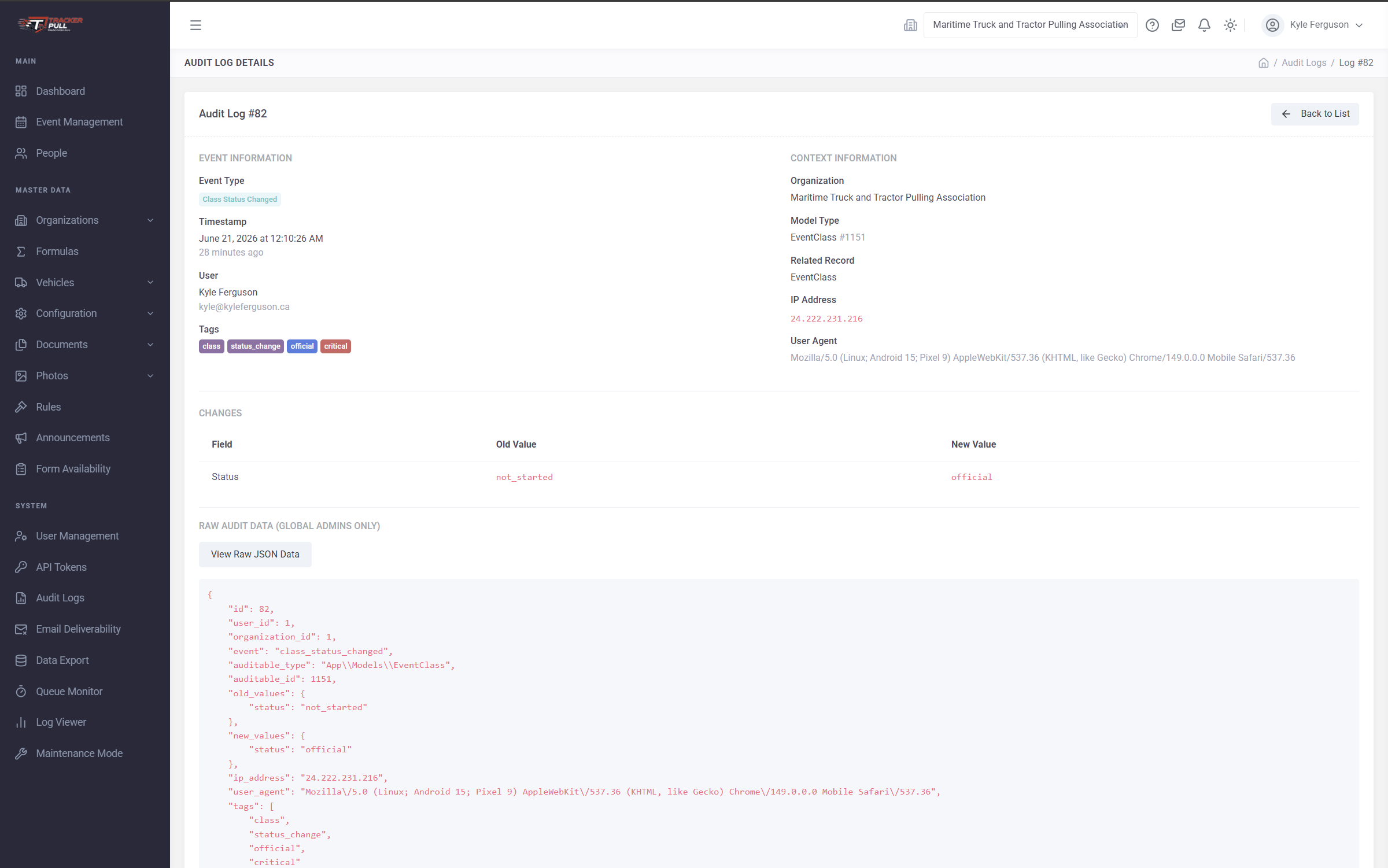Open the Kyle Ferguson user menu
Image resolution: width=1388 pixels, height=868 pixels.
[1313, 25]
